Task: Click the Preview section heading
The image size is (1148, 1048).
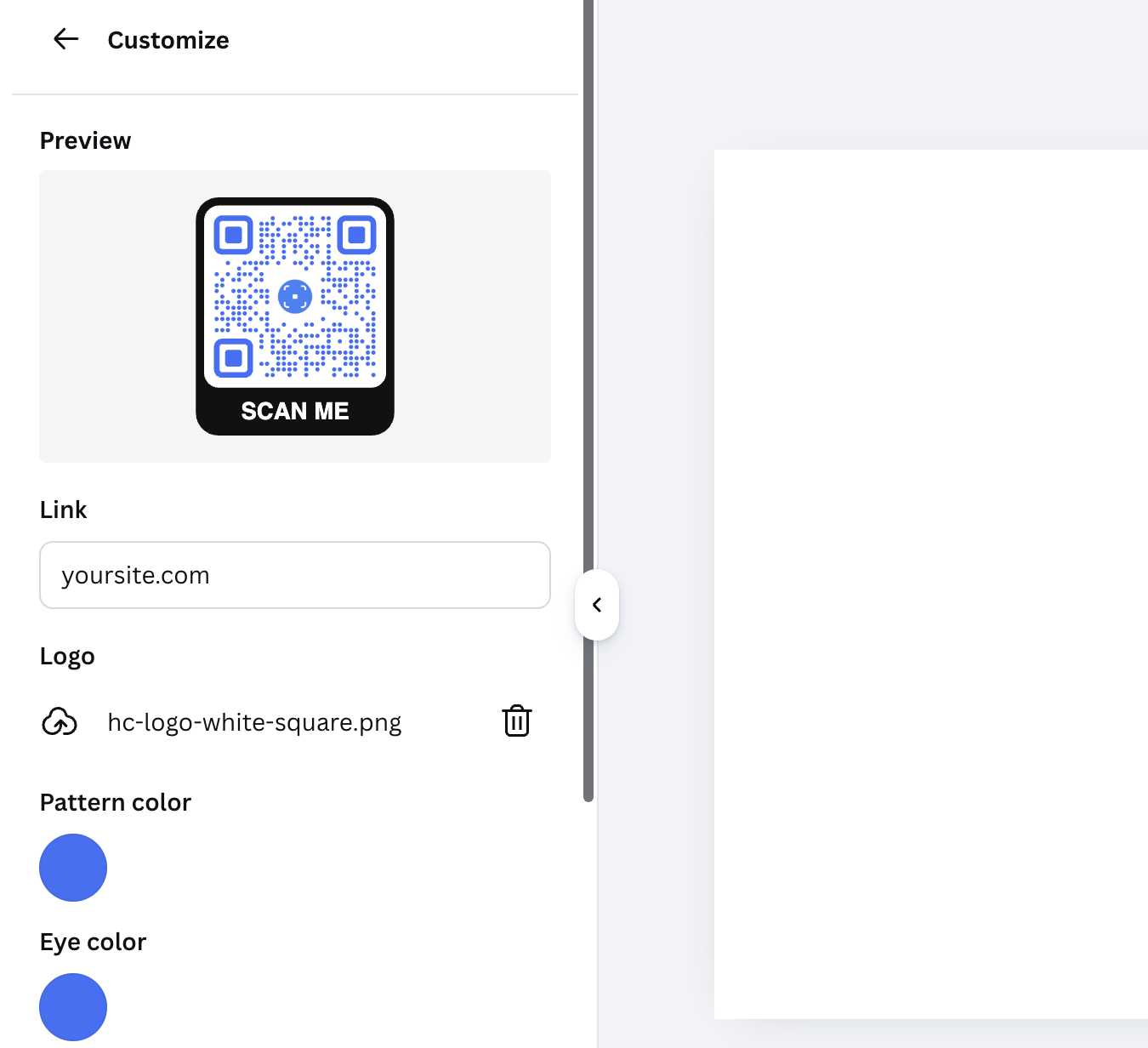Action: tap(85, 140)
